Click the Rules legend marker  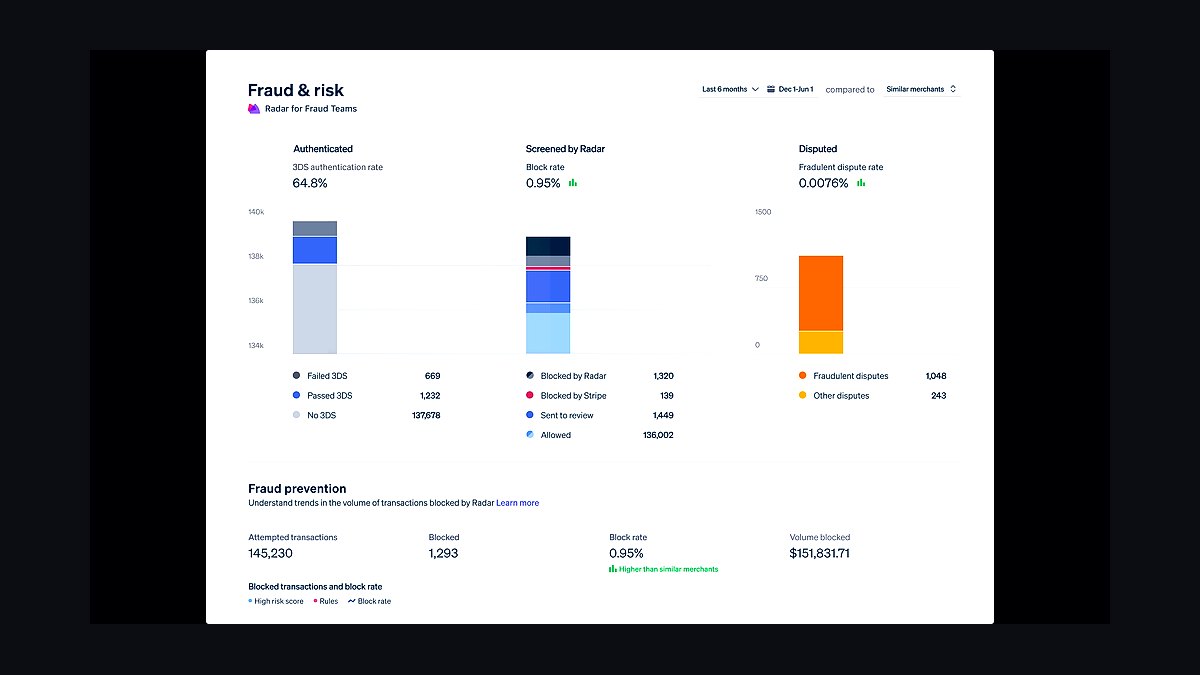pyautogui.click(x=315, y=601)
